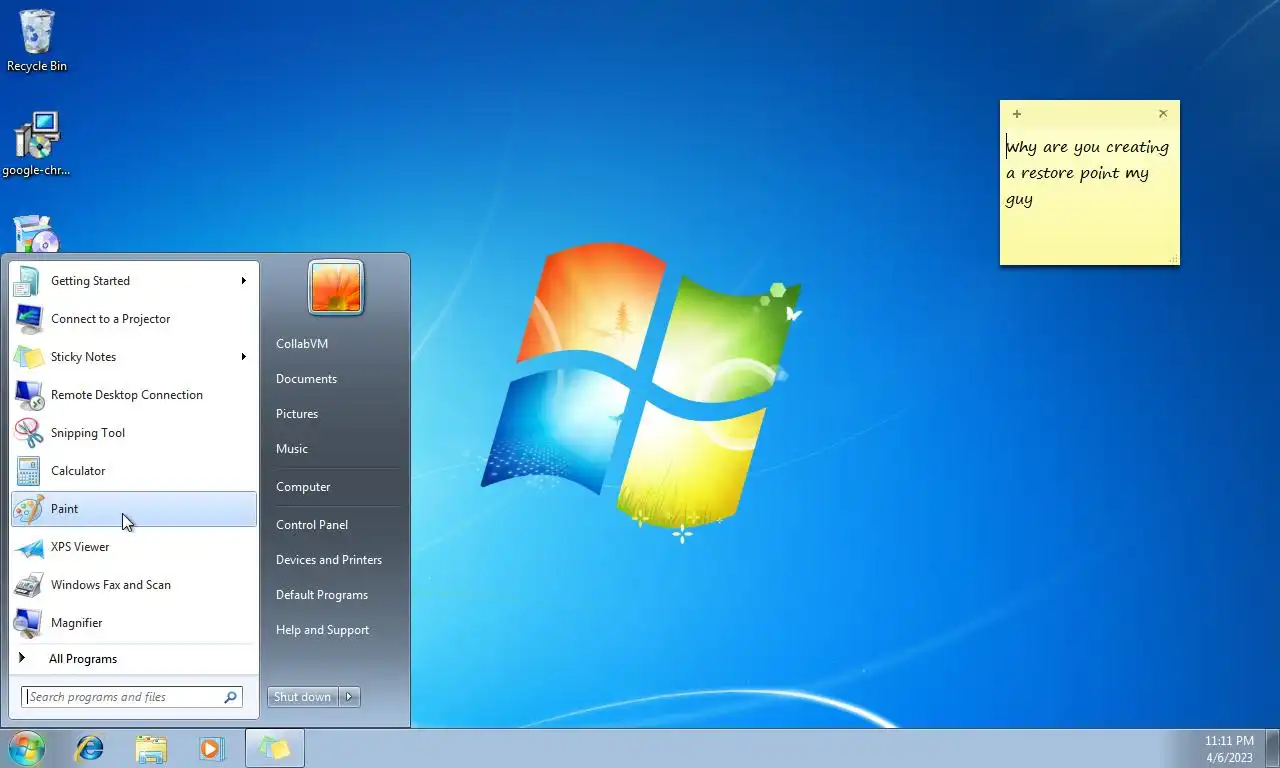
Task: Click the Start orb button
Action: pos(27,748)
